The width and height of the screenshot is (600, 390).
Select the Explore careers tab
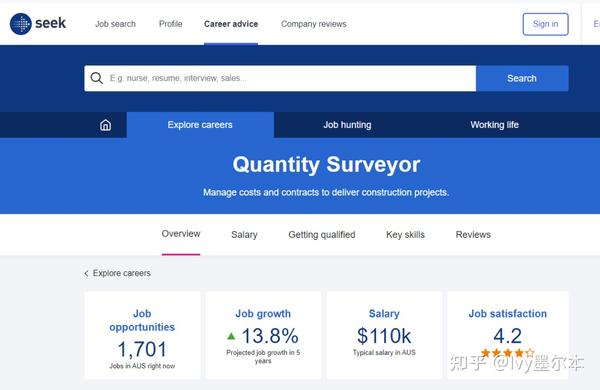200,125
